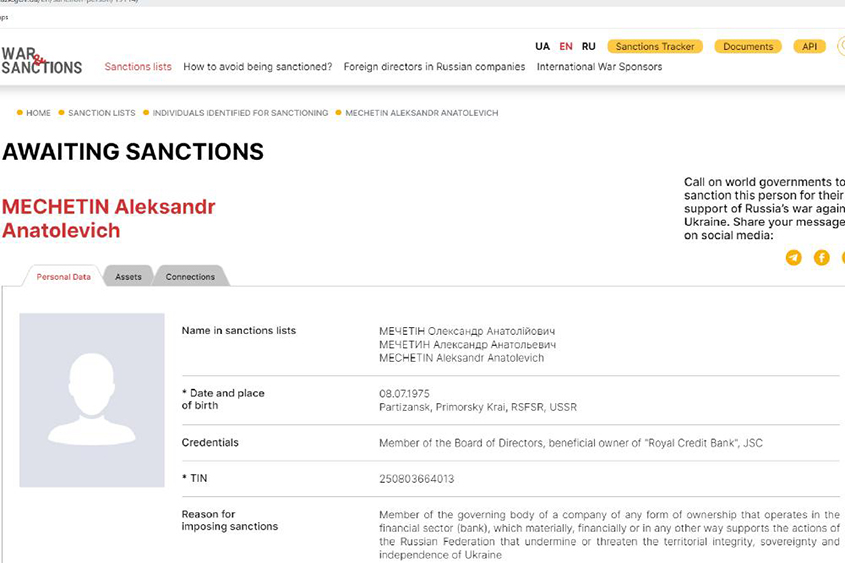Click the War & Sanctions logo
Viewport: 845px width, 563px height.
pos(41,60)
